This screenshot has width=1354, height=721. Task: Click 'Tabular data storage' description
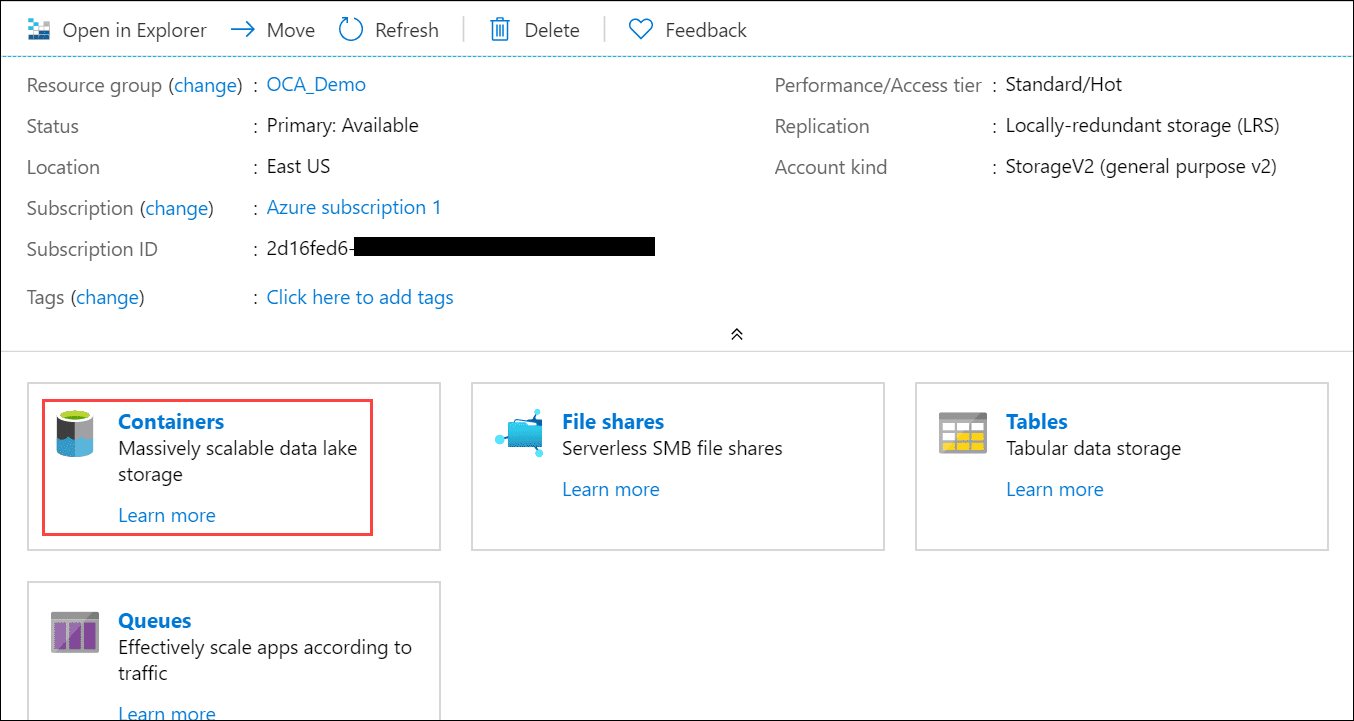pyautogui.click(x=1094, y=448)
